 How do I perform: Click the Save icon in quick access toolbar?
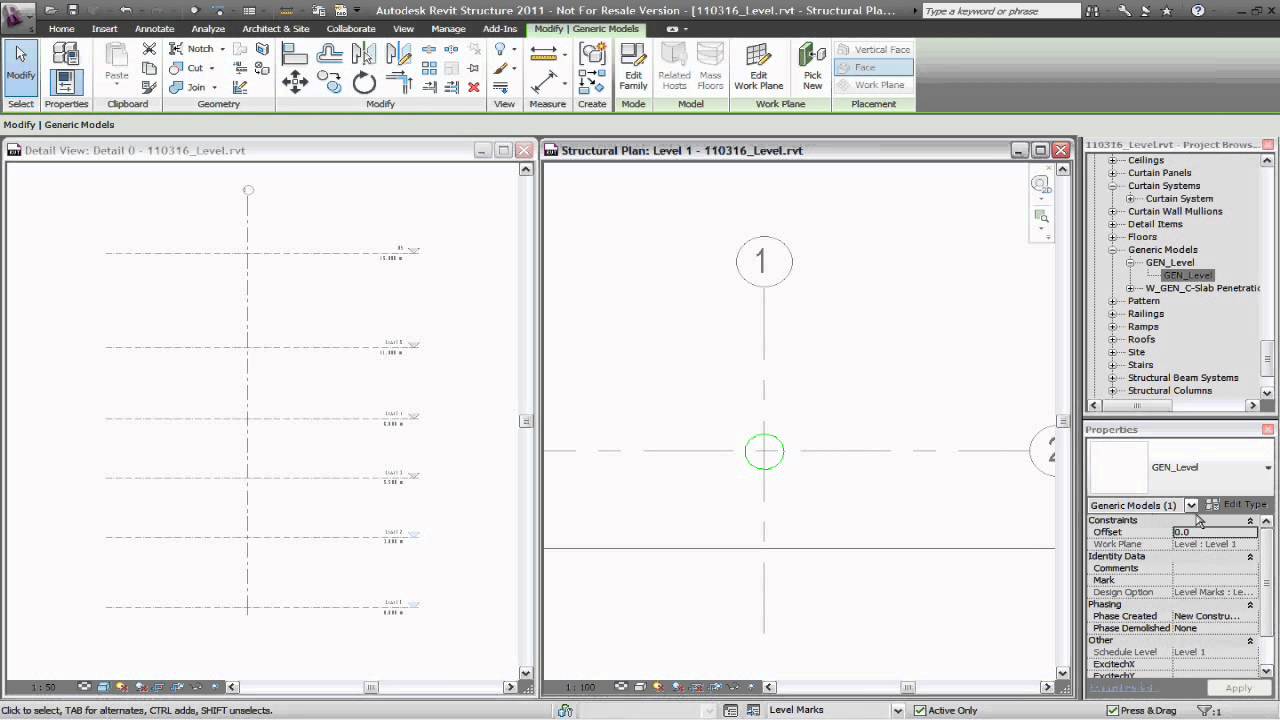(72, 11)
